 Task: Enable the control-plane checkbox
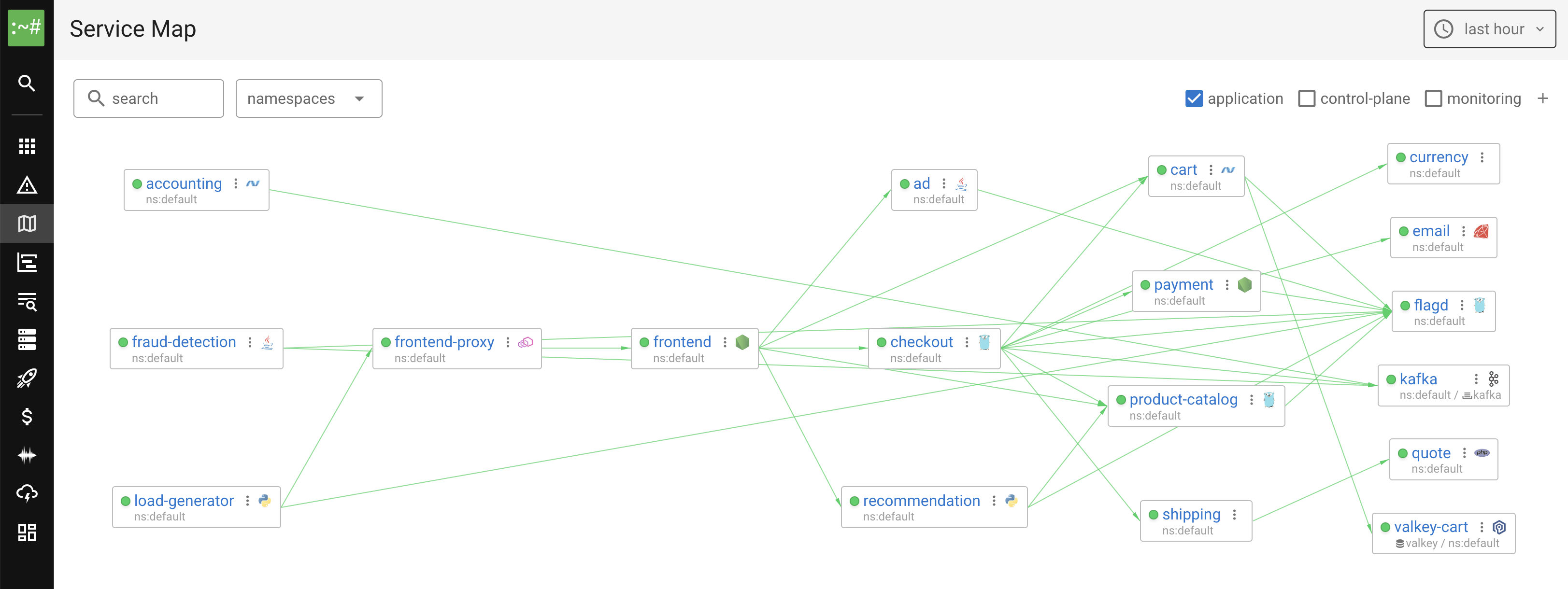click(1306, 98)
